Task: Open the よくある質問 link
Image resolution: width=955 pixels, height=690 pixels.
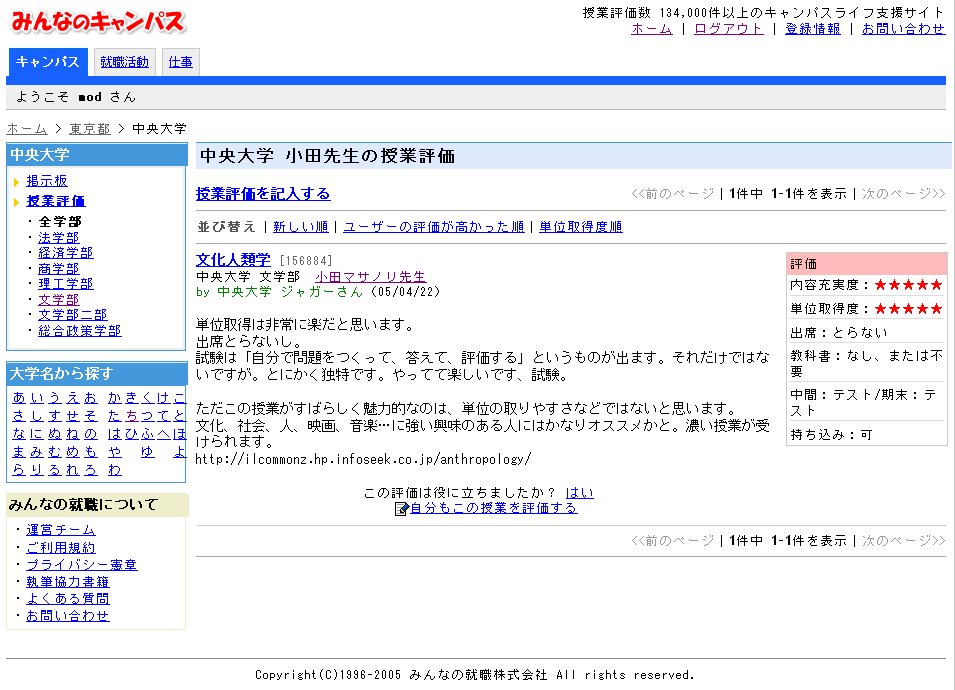Action: click(x=68, y=599)
